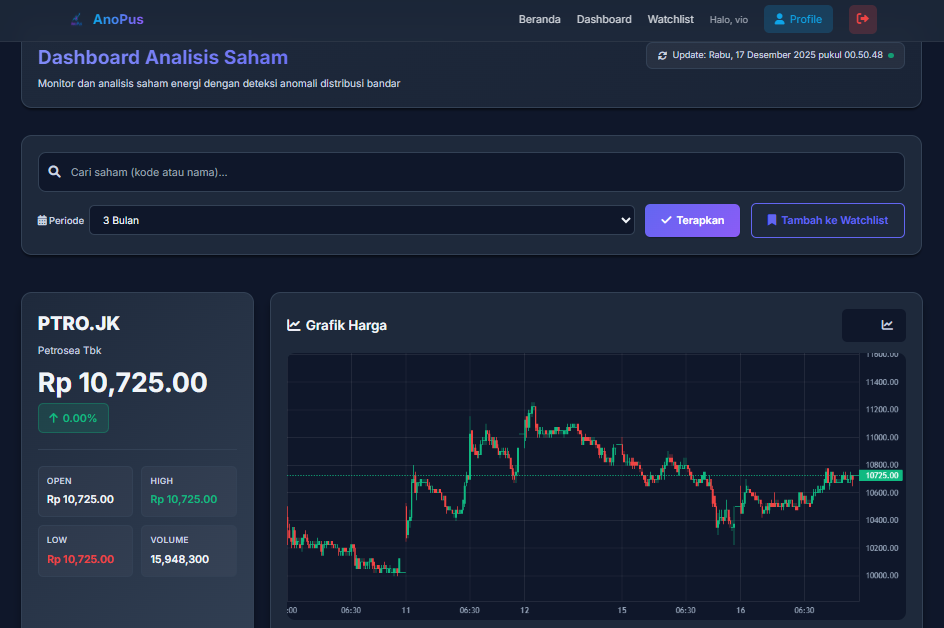Image resolution: width=944 pixels, height=628 pixels.
Task: Click the 10725.00 price label on axis
Action: pos(882,476)
